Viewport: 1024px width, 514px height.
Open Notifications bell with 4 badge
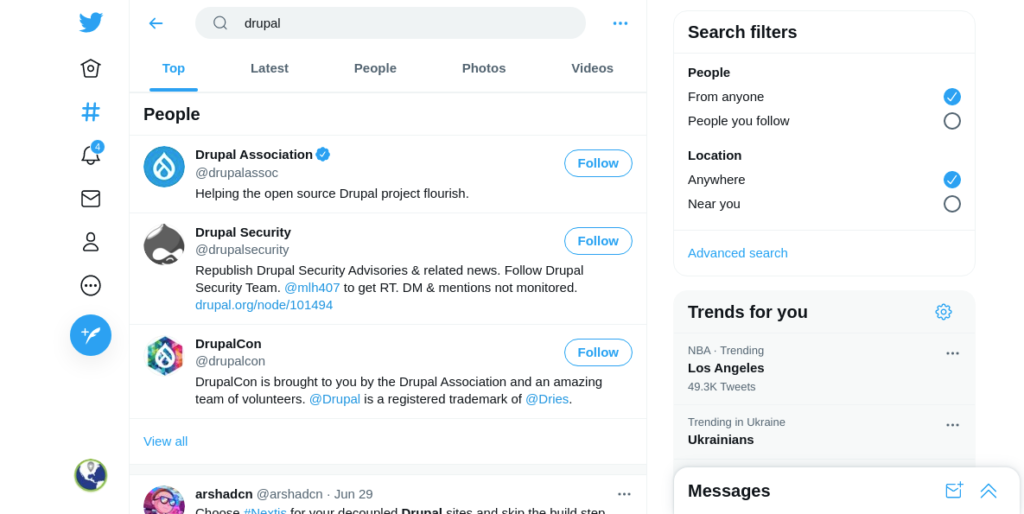click(91, 155)
